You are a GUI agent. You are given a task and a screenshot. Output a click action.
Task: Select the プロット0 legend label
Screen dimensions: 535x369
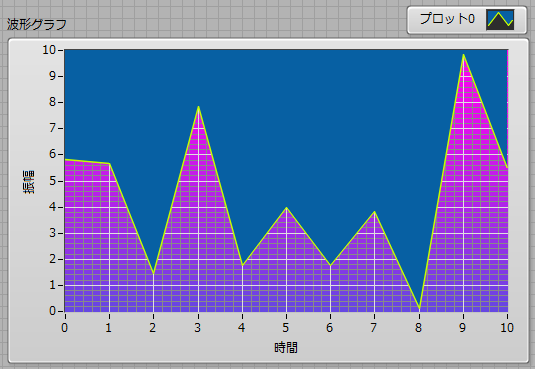pos(447,19)
